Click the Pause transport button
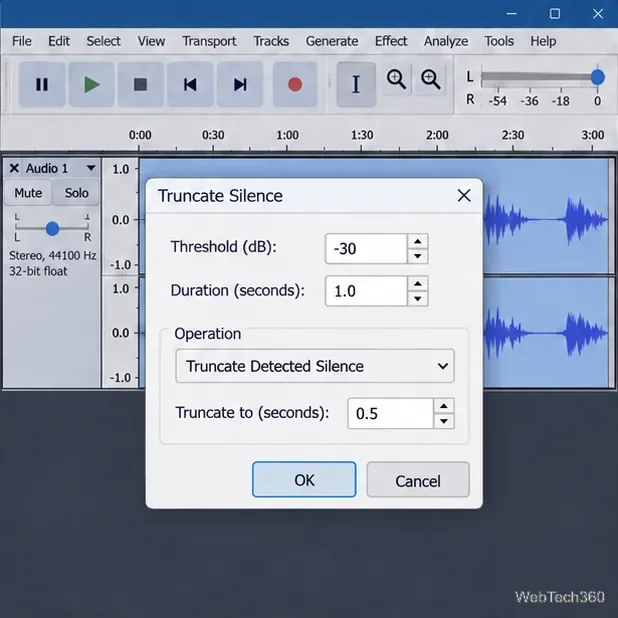 [x=42, y=84]
